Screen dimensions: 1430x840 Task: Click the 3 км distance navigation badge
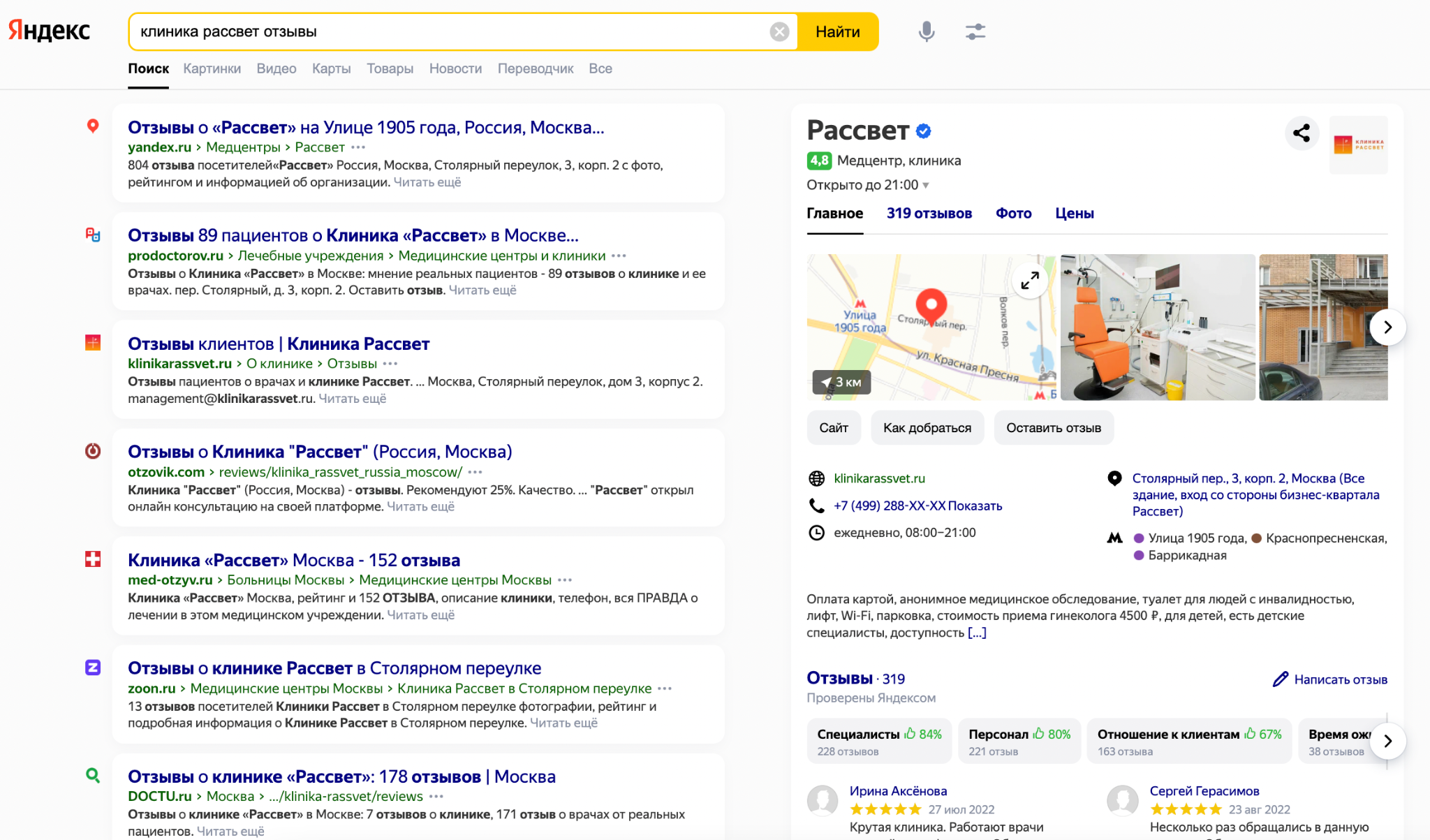coord(841,382)
